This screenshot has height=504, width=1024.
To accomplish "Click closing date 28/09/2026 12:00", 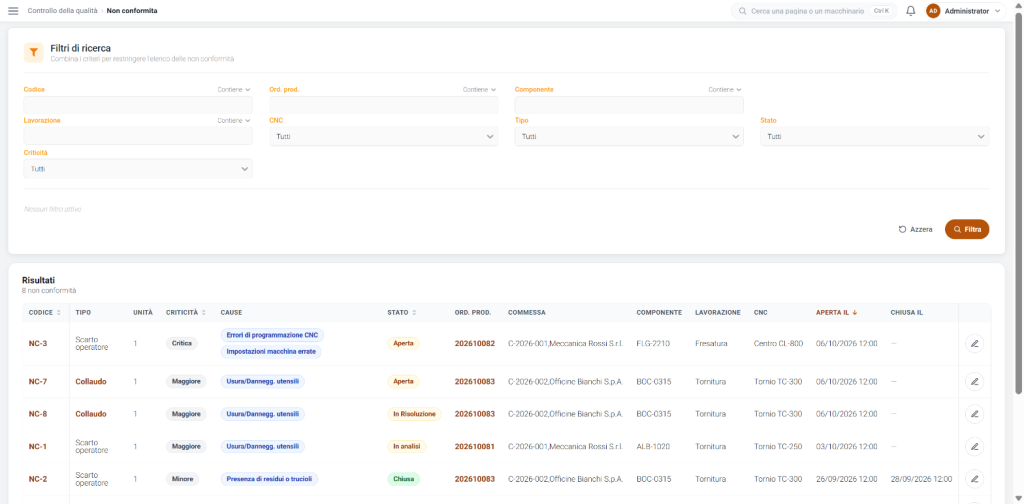I will 921,479.
